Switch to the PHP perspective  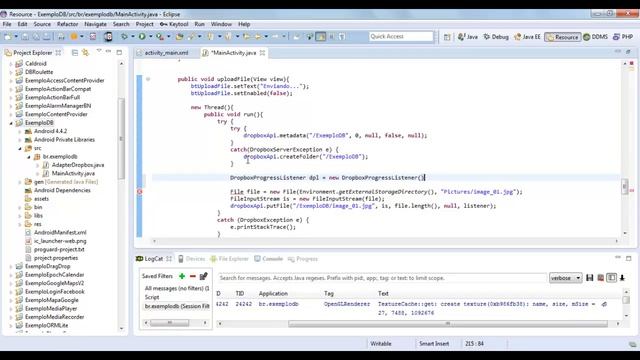623,37
